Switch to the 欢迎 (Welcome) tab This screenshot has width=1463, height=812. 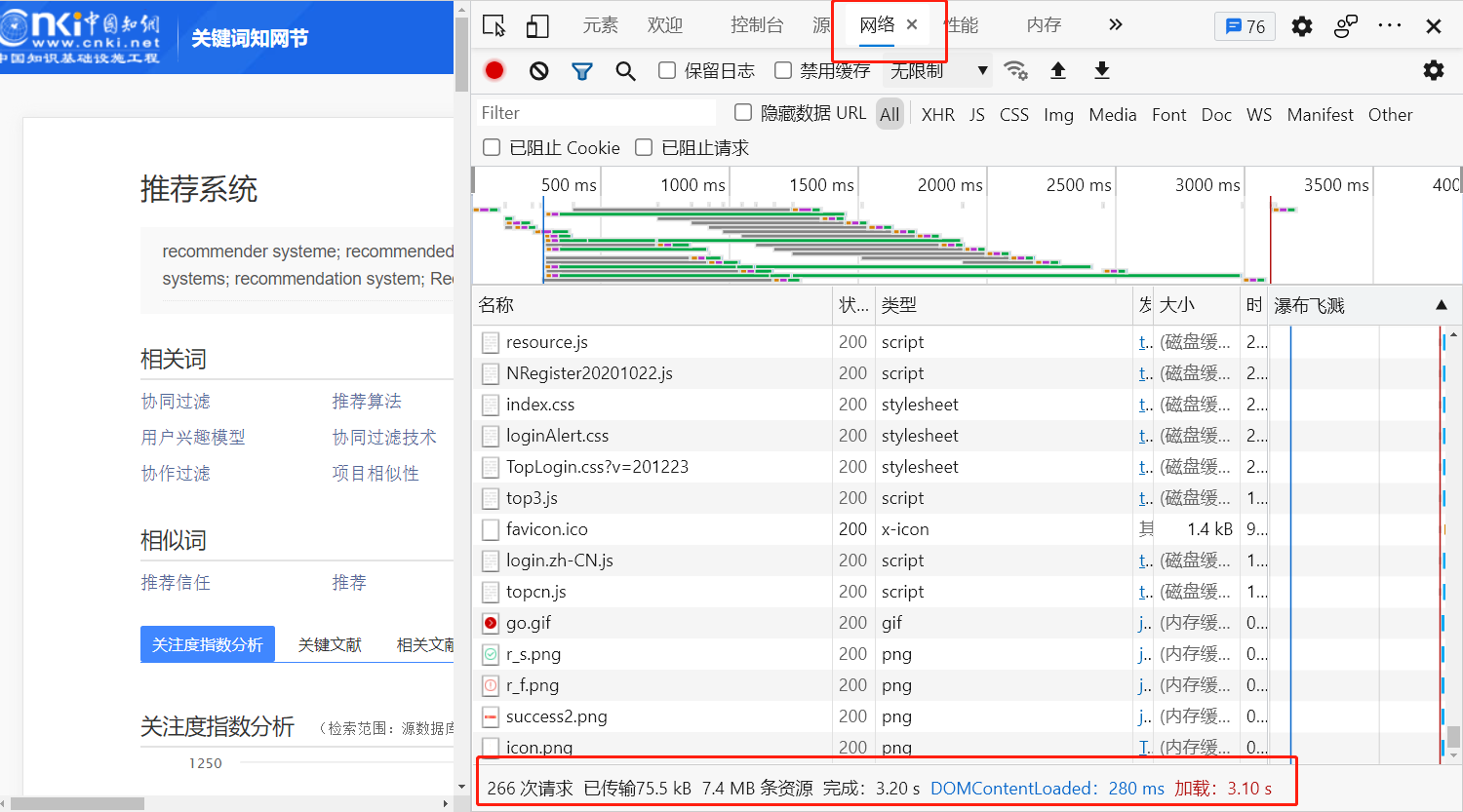coord(665,25)
